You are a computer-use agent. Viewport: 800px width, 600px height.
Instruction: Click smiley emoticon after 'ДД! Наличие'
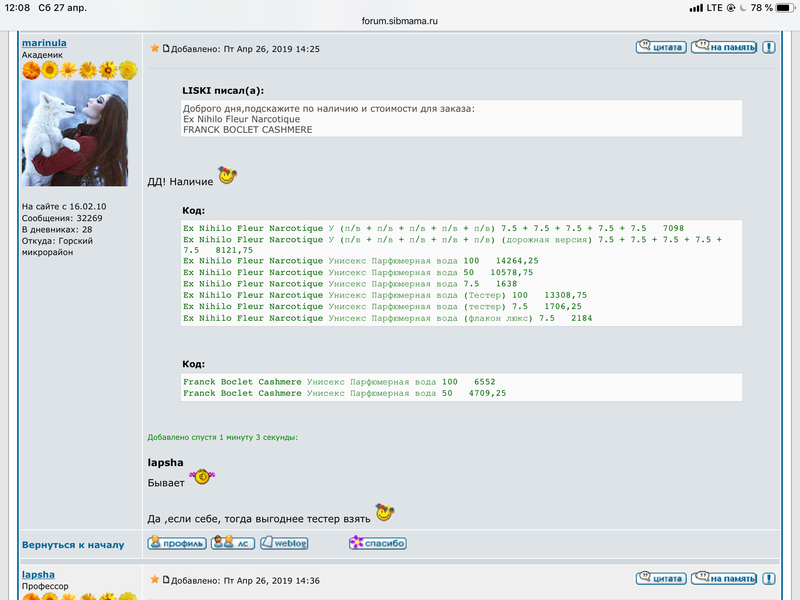[x=228, y=176]
